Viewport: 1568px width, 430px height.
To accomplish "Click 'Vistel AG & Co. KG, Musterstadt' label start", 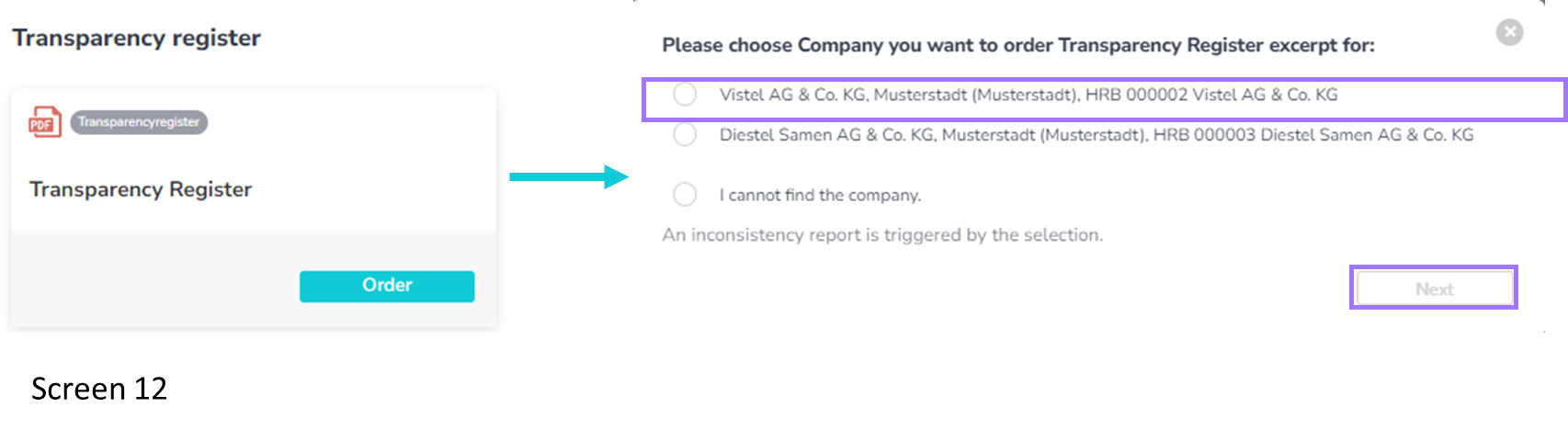I will 840,95.
